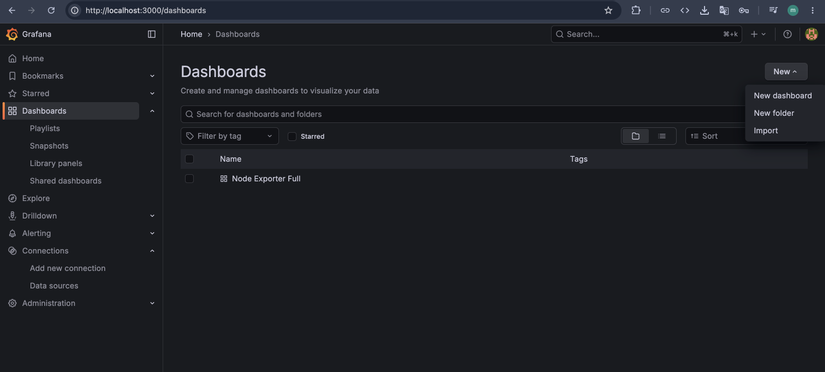This screenshot has height=372, width=825.
Task: Click the Name column header
Action: [x=230, y=159]
